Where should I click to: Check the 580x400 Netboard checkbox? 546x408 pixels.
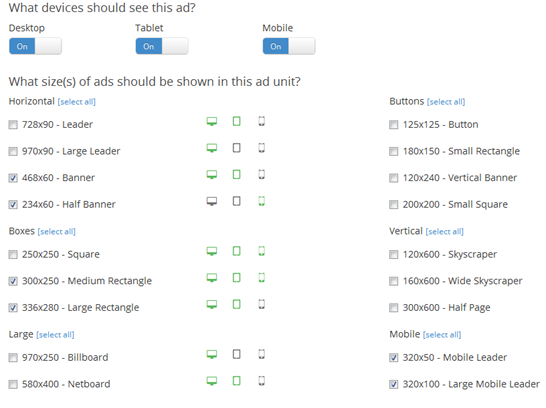tap(13, 384)
